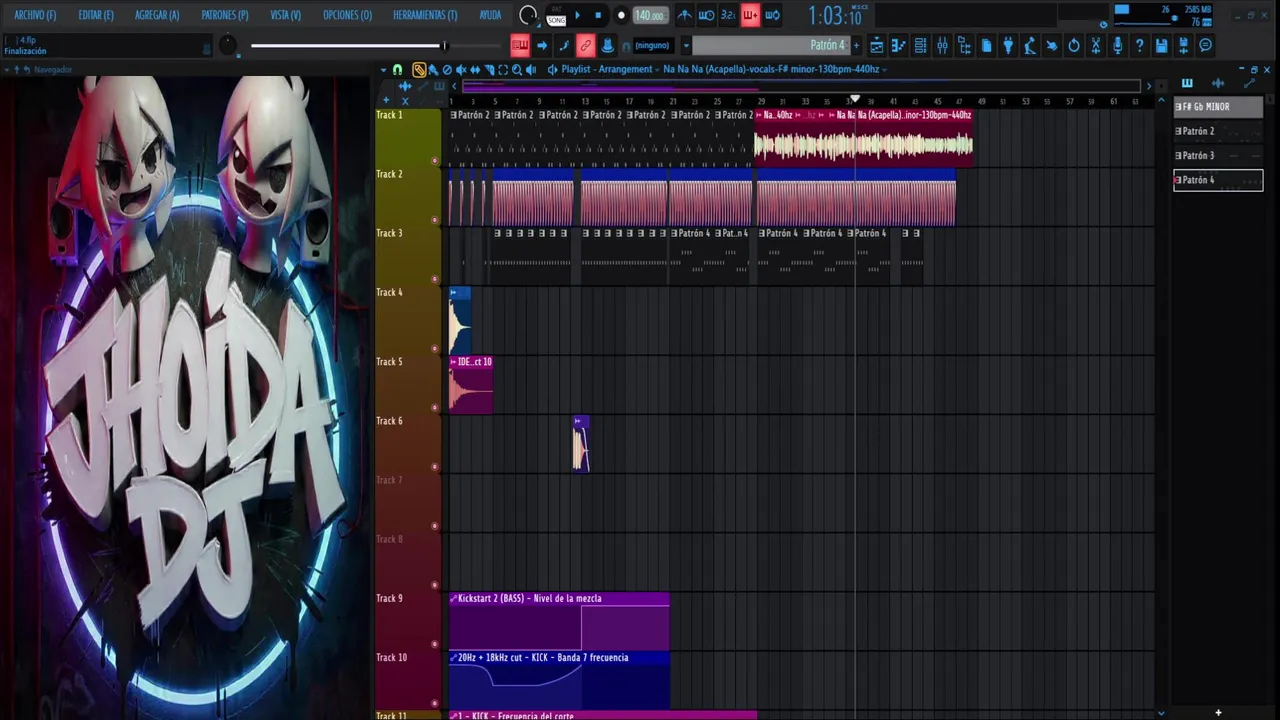This screenshot has width=1280, height=720.
Task: Mute Track 1 with its green dot
Action: point(434,160)
